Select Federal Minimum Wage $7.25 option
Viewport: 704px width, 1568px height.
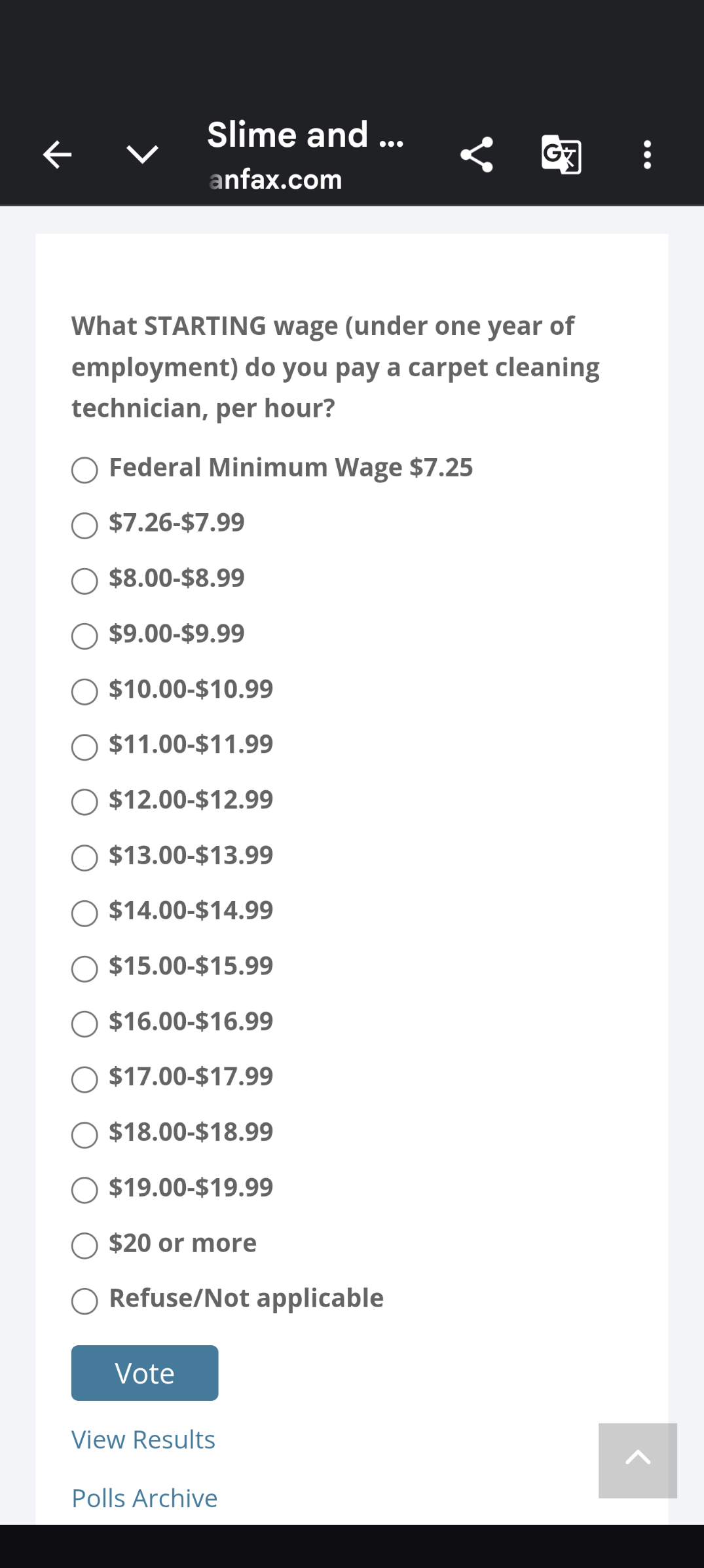point(84,470)
